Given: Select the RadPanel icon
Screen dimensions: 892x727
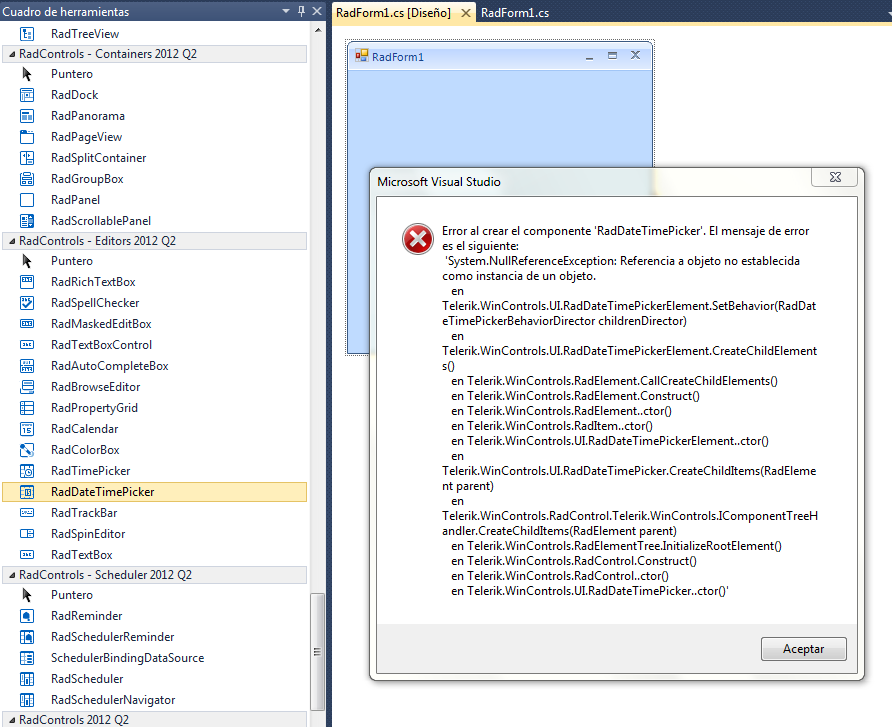Looking at the screenshot, I should (x=27, y=200).
